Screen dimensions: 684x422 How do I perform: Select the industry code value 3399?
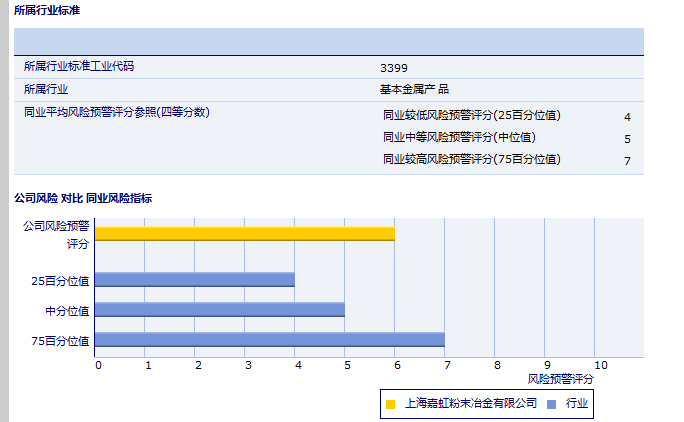(x=394, y=68)
